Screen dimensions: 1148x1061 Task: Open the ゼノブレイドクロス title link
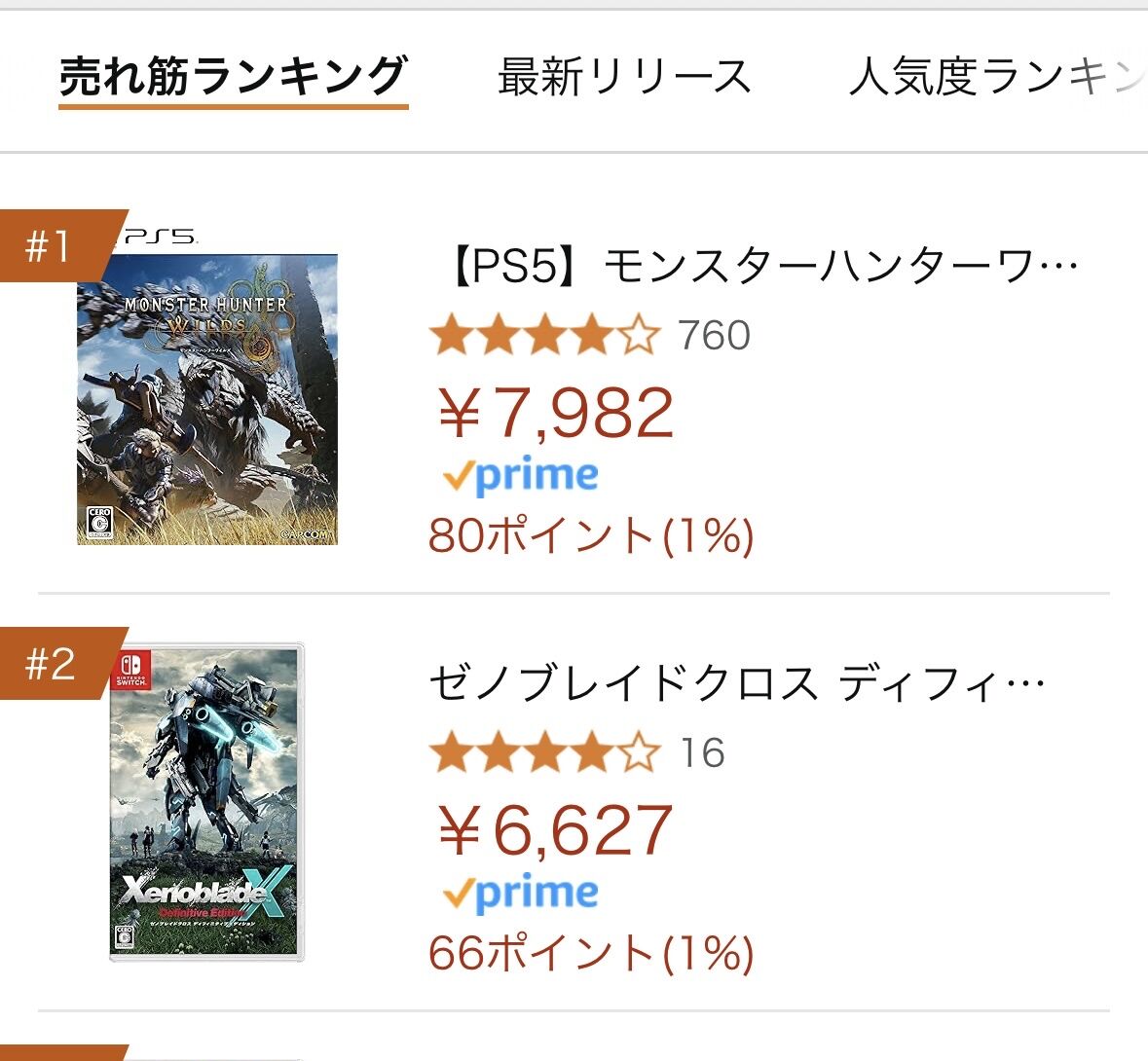(x=737, y=685)
